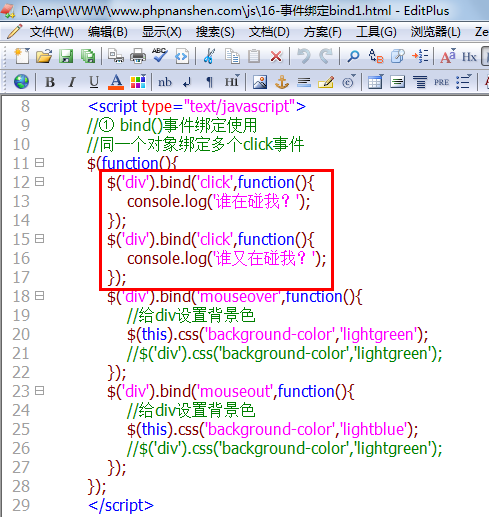Click the Save All icon

point(88,56)
